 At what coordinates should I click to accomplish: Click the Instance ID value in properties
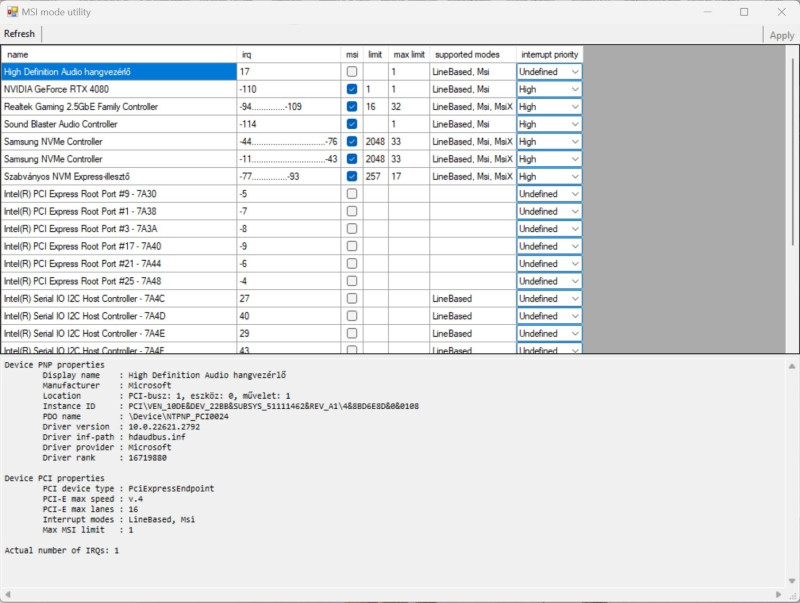tap(273, 406)
